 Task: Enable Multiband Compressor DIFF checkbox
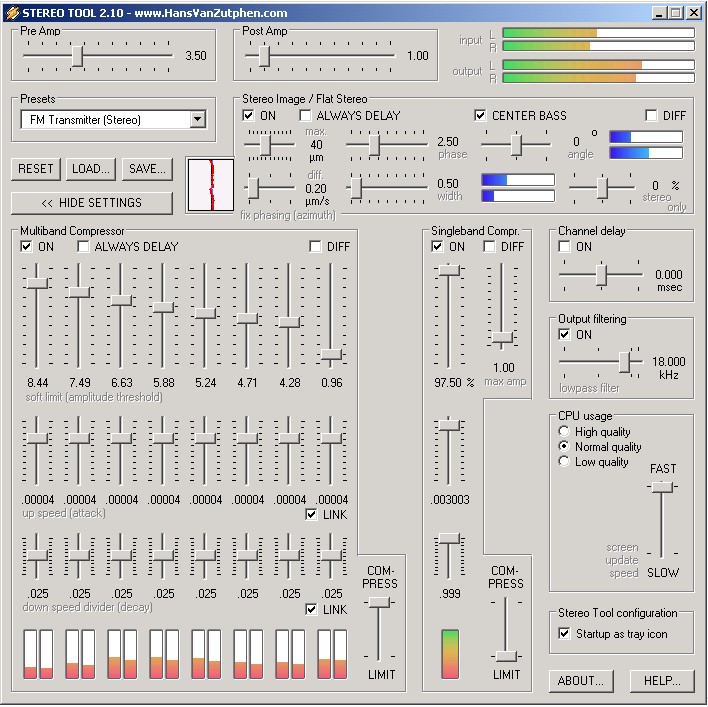point(315,247)
